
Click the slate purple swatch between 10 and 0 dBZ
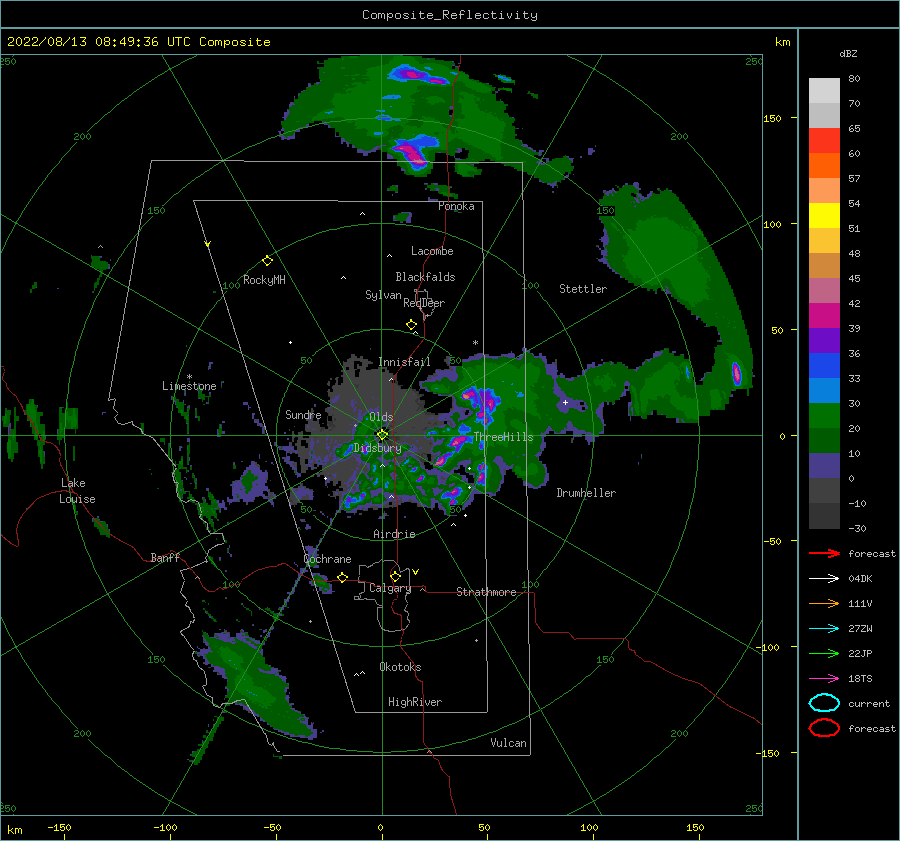(x=824, y=466)
